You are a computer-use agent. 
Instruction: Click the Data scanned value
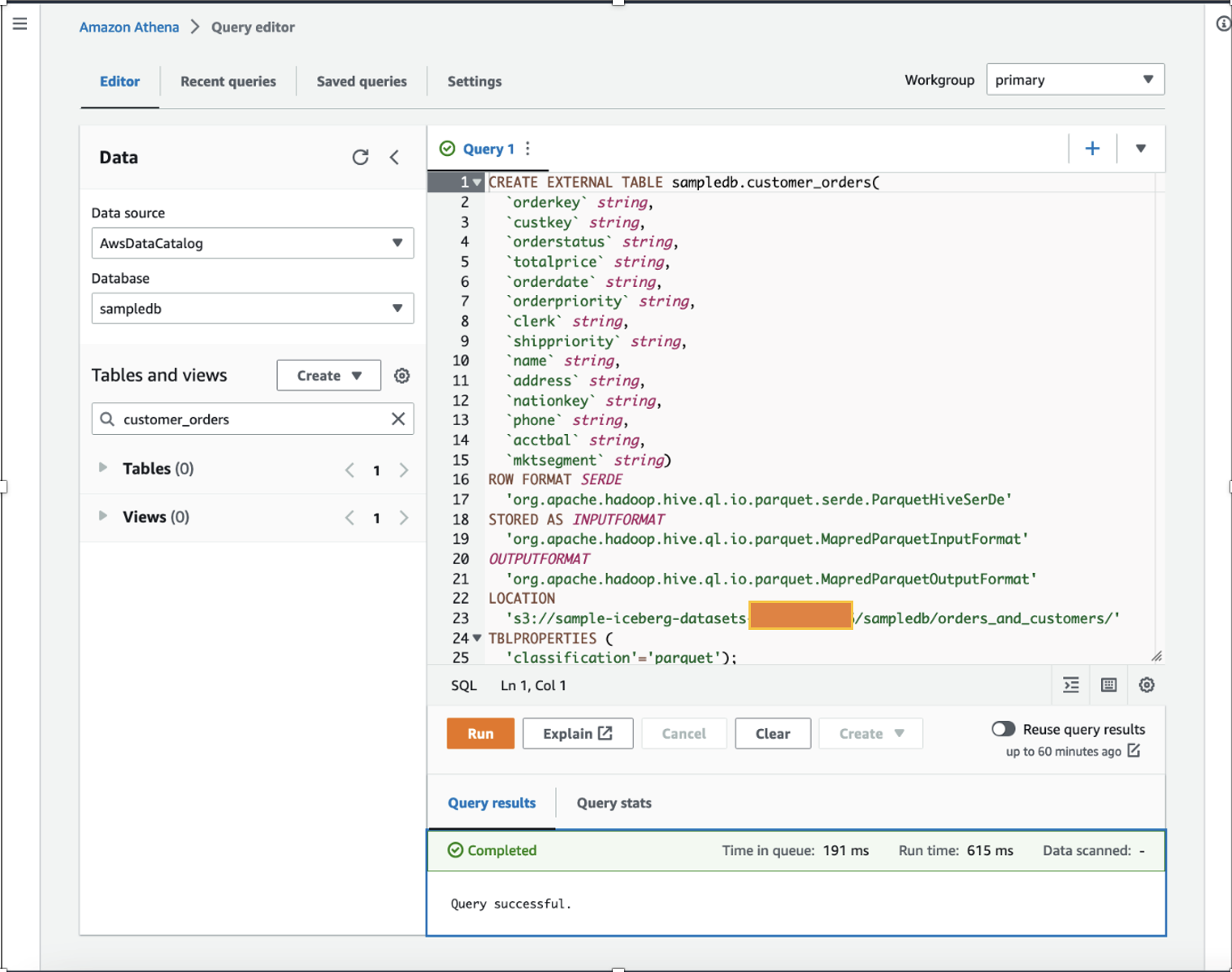pos(1142,850)
